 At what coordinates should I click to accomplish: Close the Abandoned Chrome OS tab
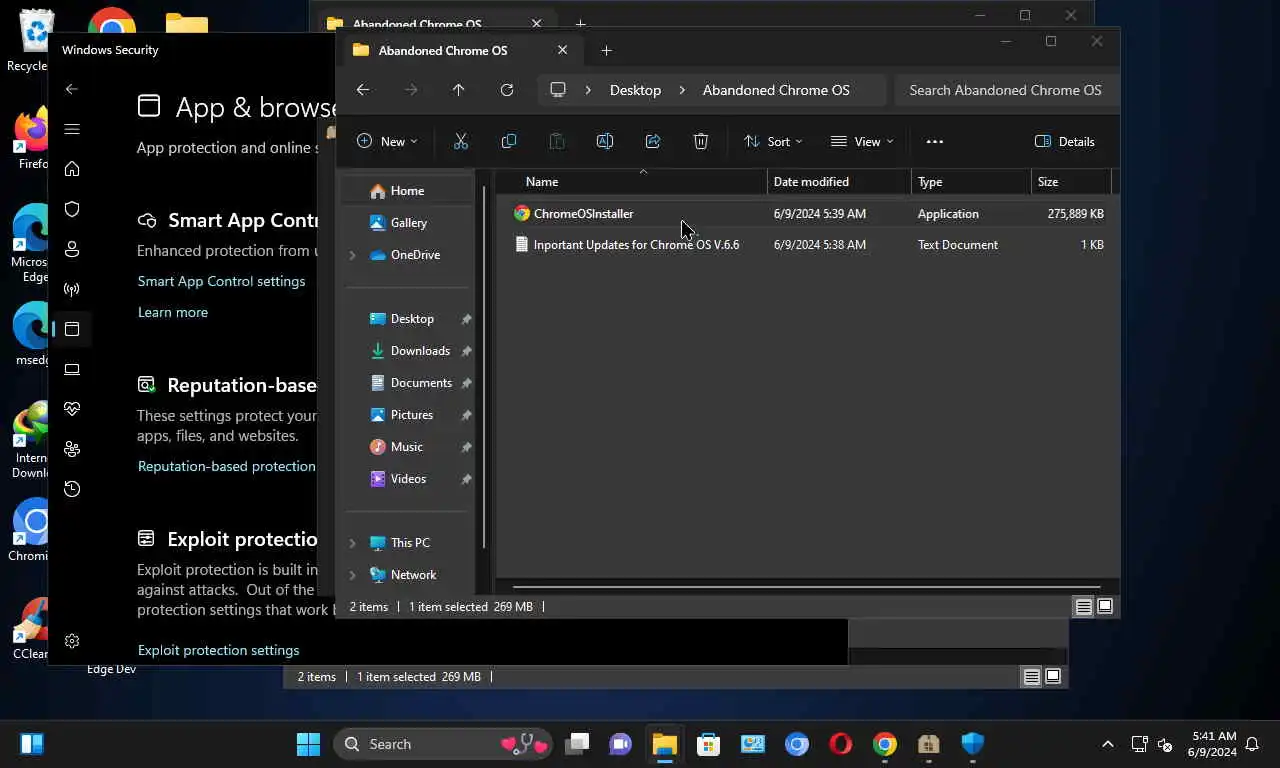click(562, 50)
